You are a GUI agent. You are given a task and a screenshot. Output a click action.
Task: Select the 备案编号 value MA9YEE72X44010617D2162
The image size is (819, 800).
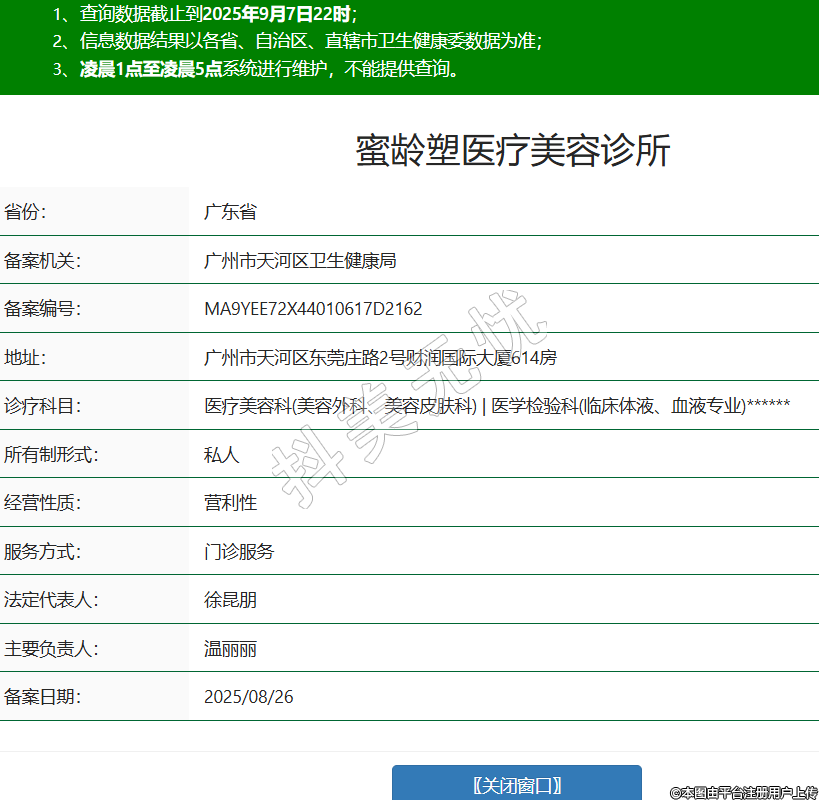(313, 309)
